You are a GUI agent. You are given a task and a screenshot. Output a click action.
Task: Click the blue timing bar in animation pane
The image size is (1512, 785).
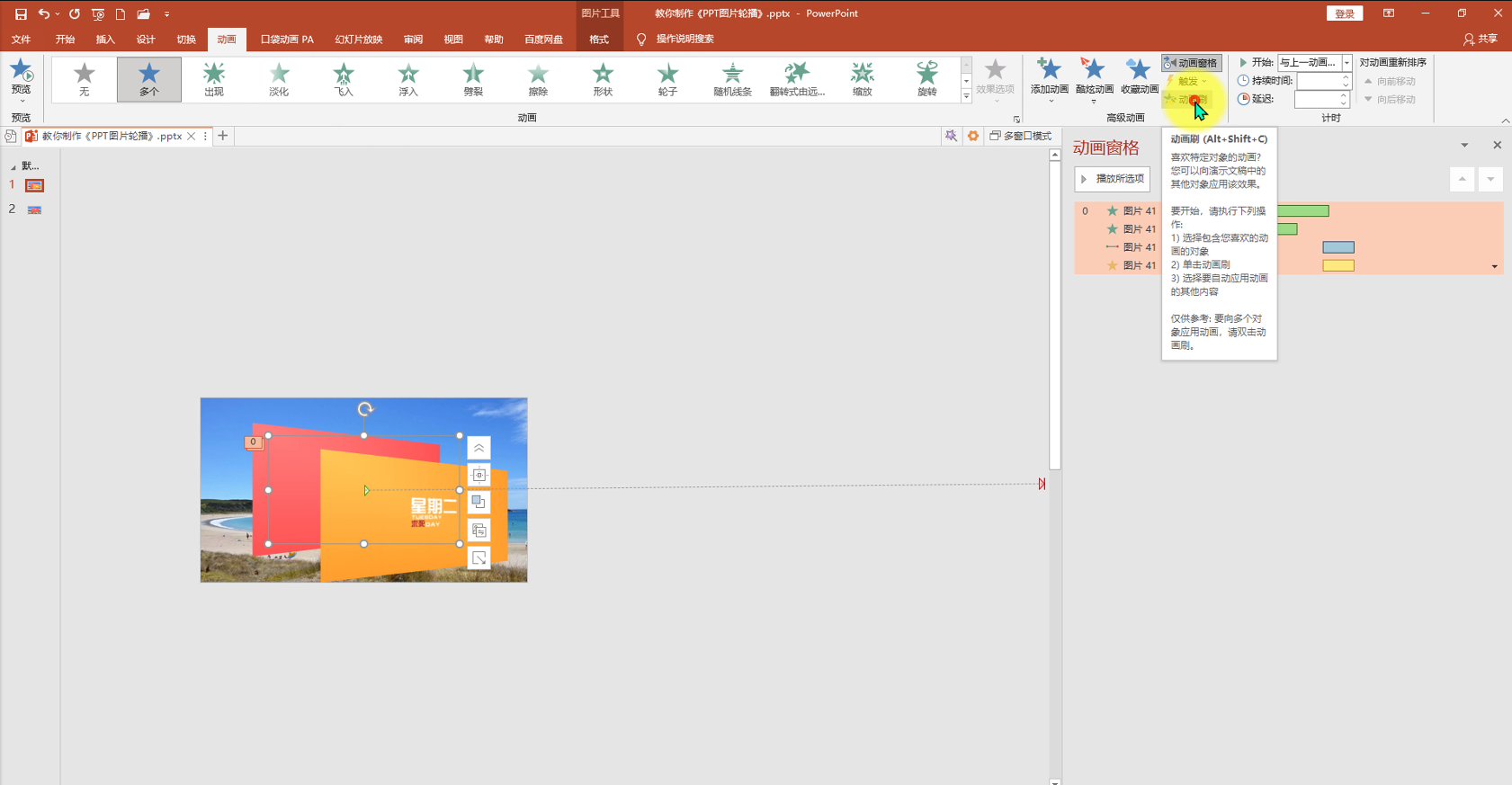1338,247
